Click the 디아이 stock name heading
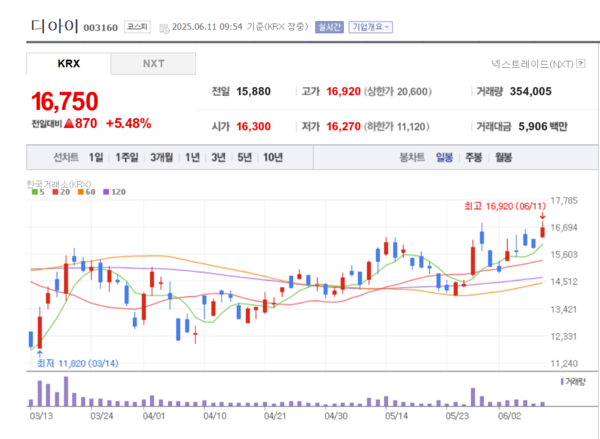The width and height of the screenshot is (600, 439). [55, 26]
